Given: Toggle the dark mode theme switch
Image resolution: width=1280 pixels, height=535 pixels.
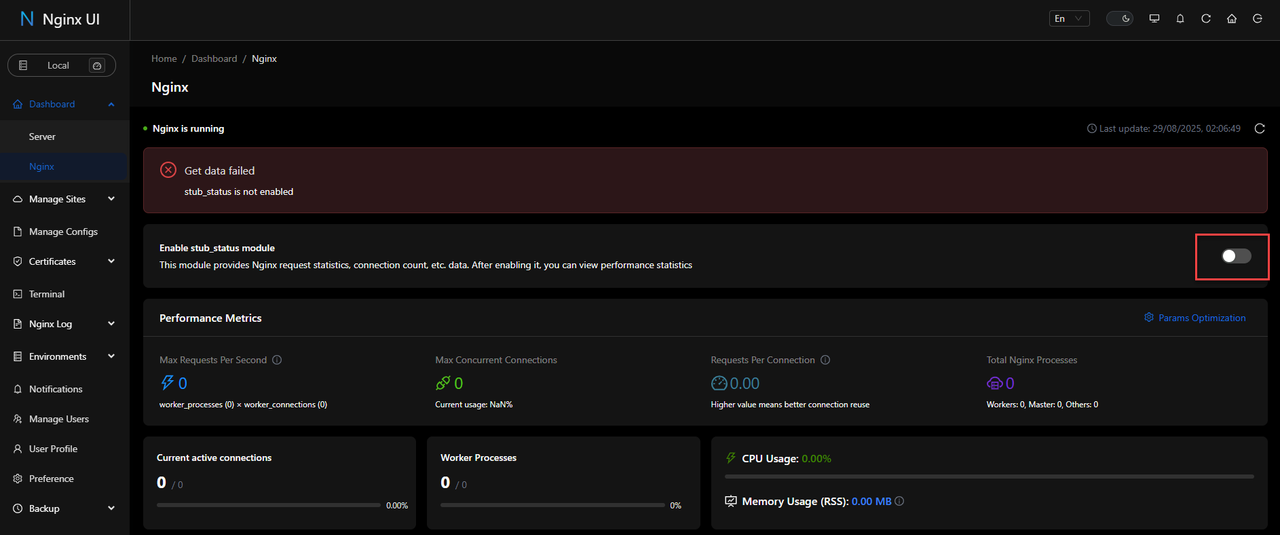Looking at the screenshot, I should pos(1119,19).
